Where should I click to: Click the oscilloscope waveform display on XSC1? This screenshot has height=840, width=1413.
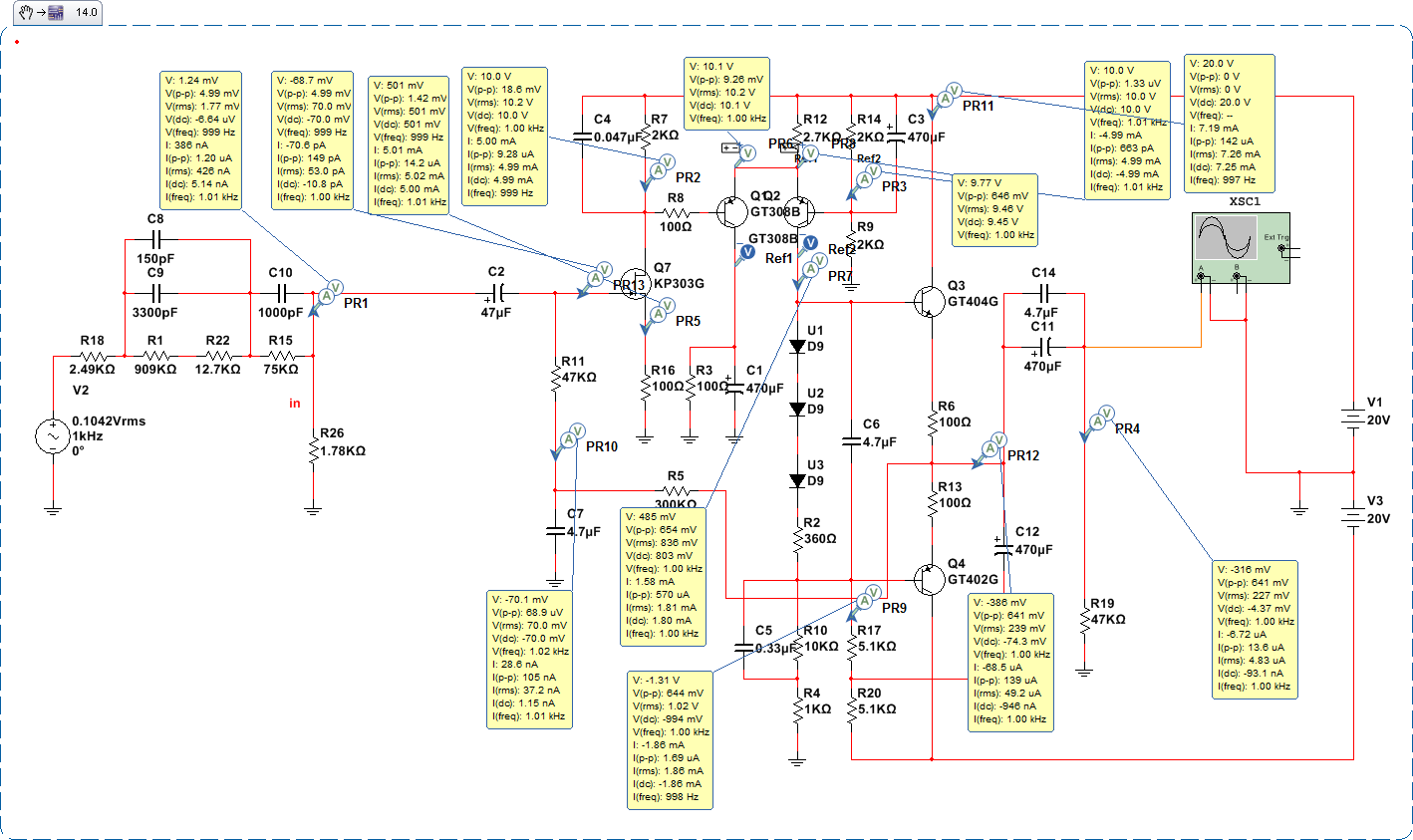pos(1227,239)
